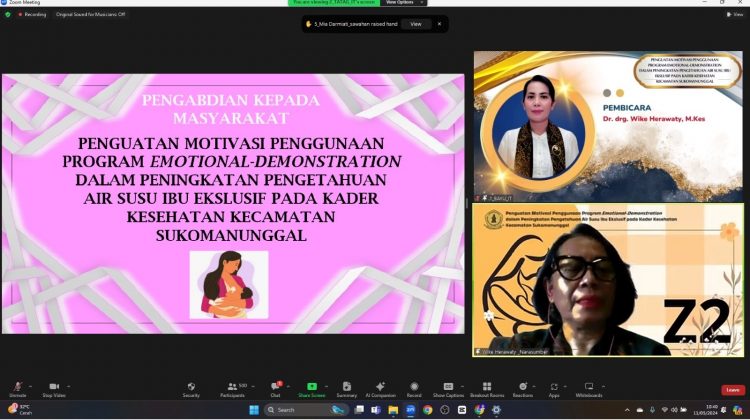750x420 pixels.
Task: Open Whiteboards
Action: pos(589,389)
